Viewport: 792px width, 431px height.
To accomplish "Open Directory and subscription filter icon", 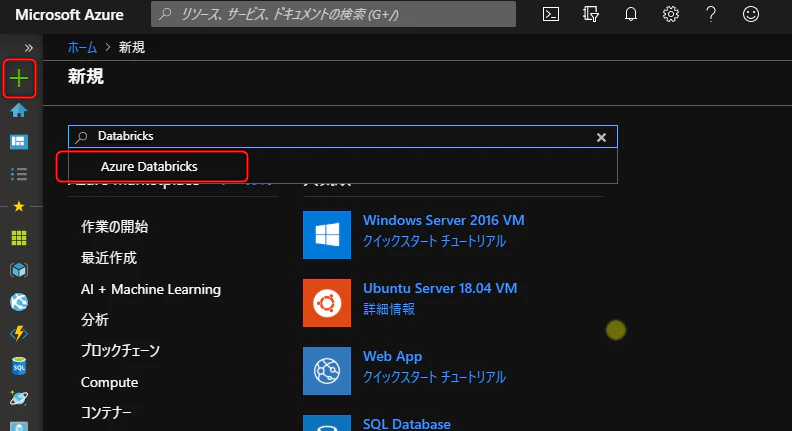I will [x=591, y=14].
